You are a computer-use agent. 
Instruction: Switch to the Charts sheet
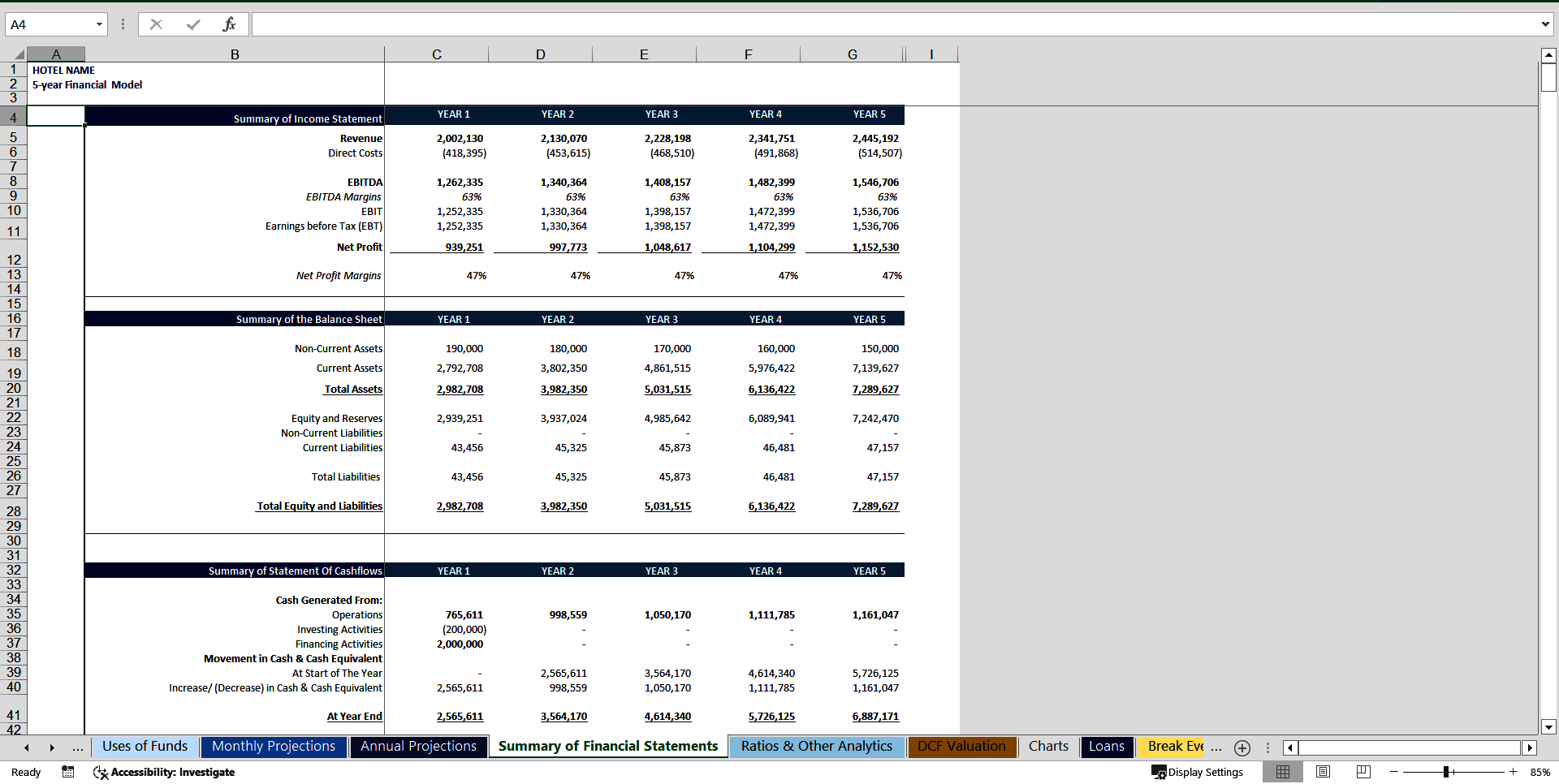[1048, 747]
